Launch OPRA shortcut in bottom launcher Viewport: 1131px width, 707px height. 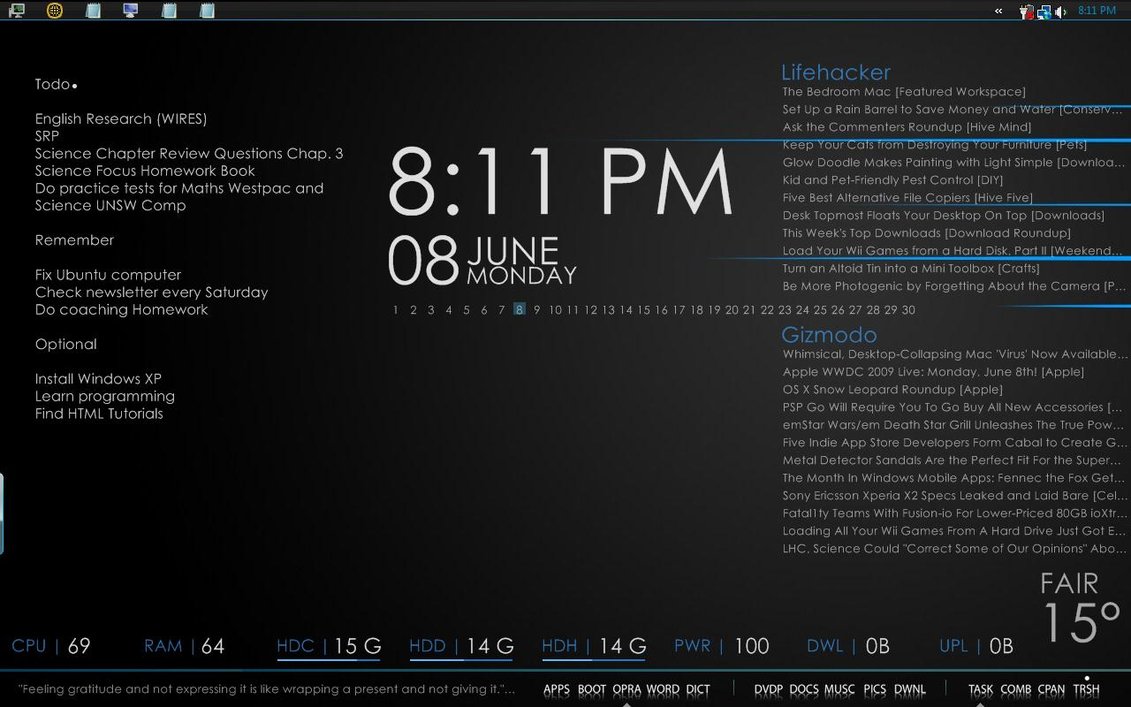point(627,689)
